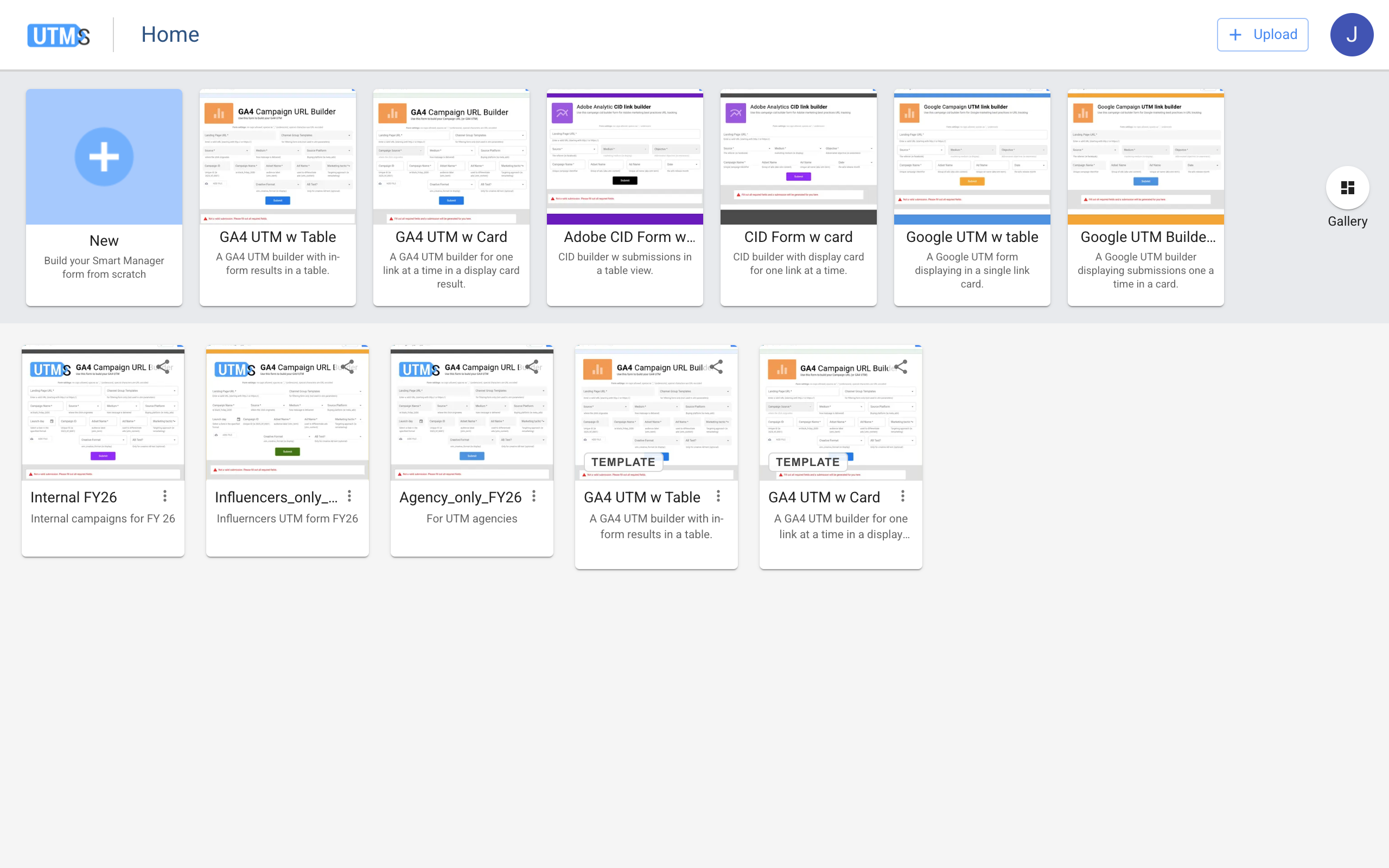Image resolution: width=1389 pixels, height=868 pixels.
Task: Expand options for lower GA4 UTM w Table
Action: 718,496
